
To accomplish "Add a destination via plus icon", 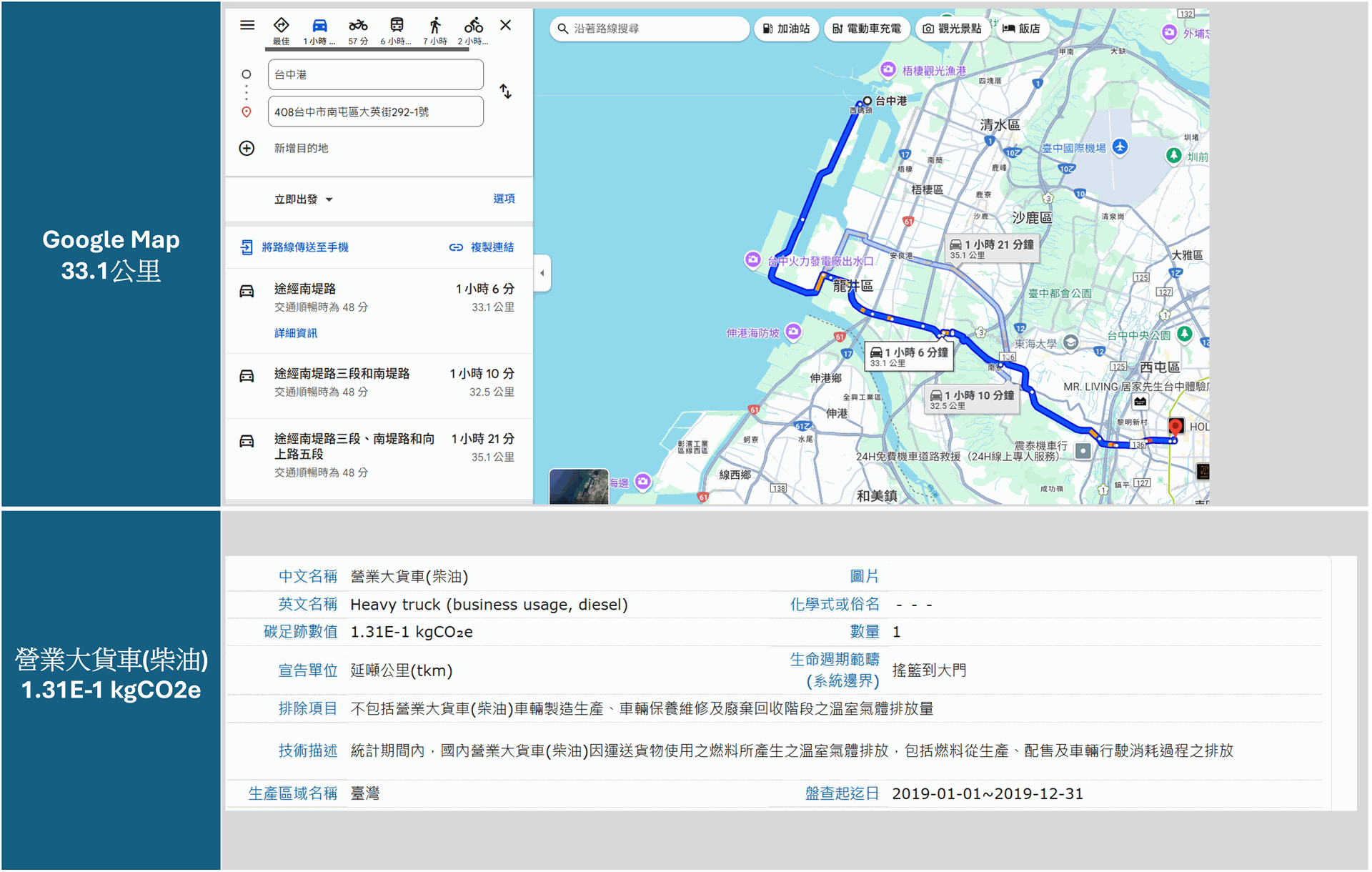I will click(x=247, y=148).
